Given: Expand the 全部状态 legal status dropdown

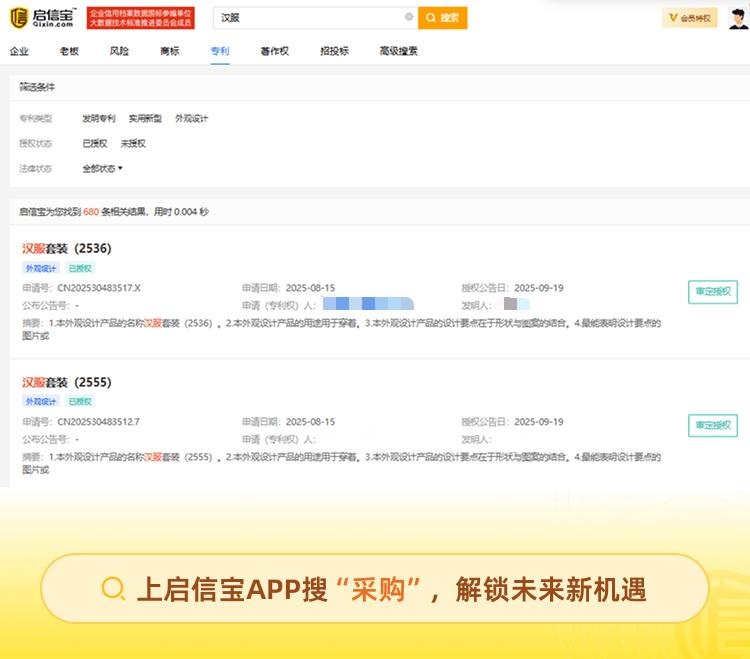Looking at the screenshot, I should click(102, 169).
